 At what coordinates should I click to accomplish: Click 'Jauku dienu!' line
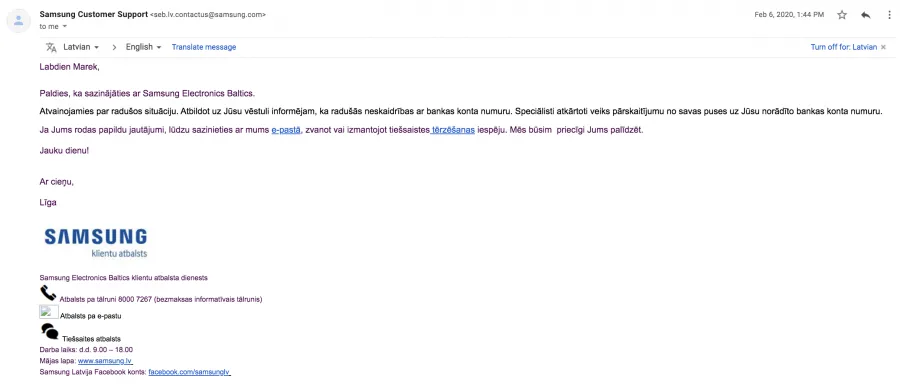point(64,151)
